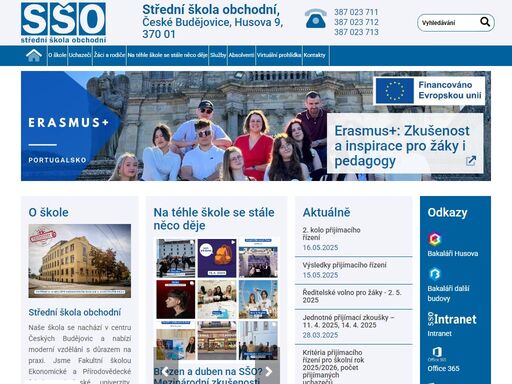
Task: Open the Absolventi menu item
Action: tap(241, 55)
